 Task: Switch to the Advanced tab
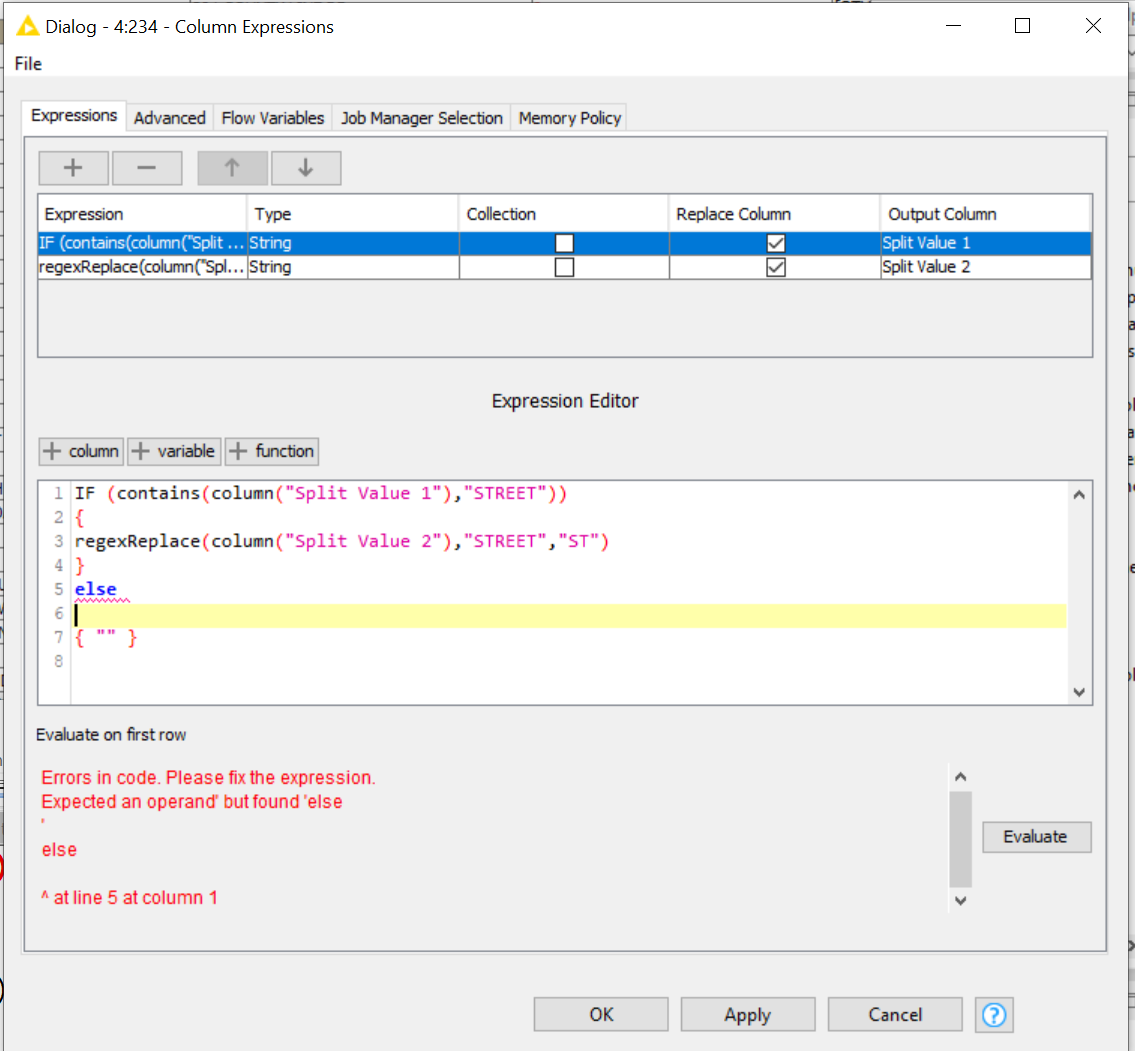click(x=169, y=118)
